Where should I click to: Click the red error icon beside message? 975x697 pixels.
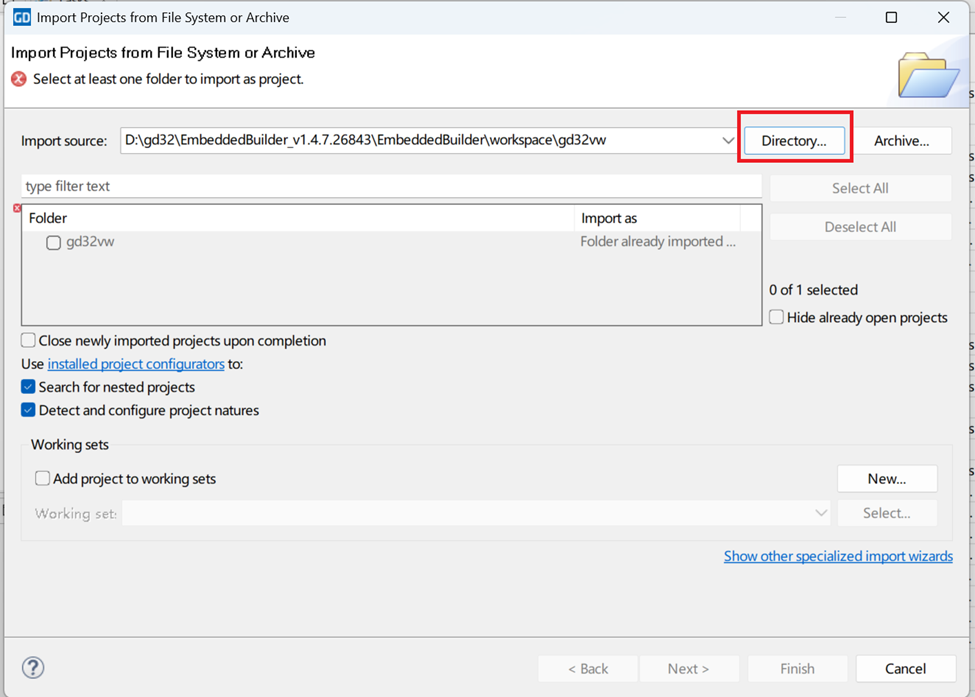coord(19,79)
